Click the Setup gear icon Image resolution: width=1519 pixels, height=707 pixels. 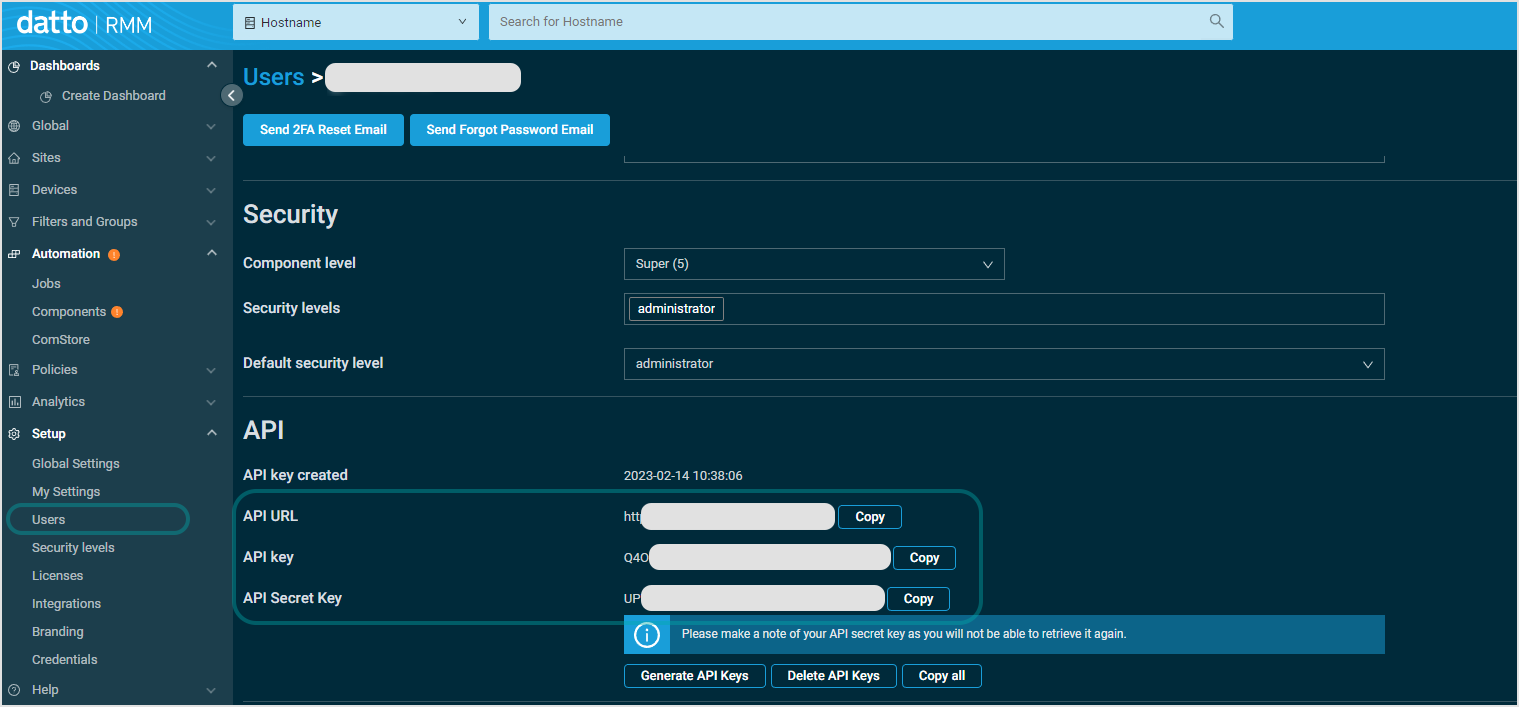pos(13,433)
